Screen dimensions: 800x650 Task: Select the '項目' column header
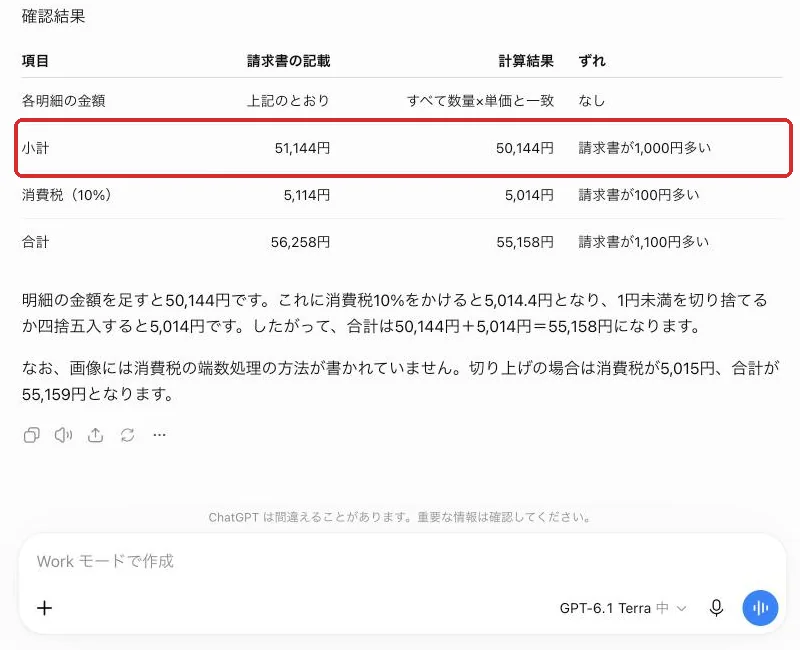[x=35, y=61]
